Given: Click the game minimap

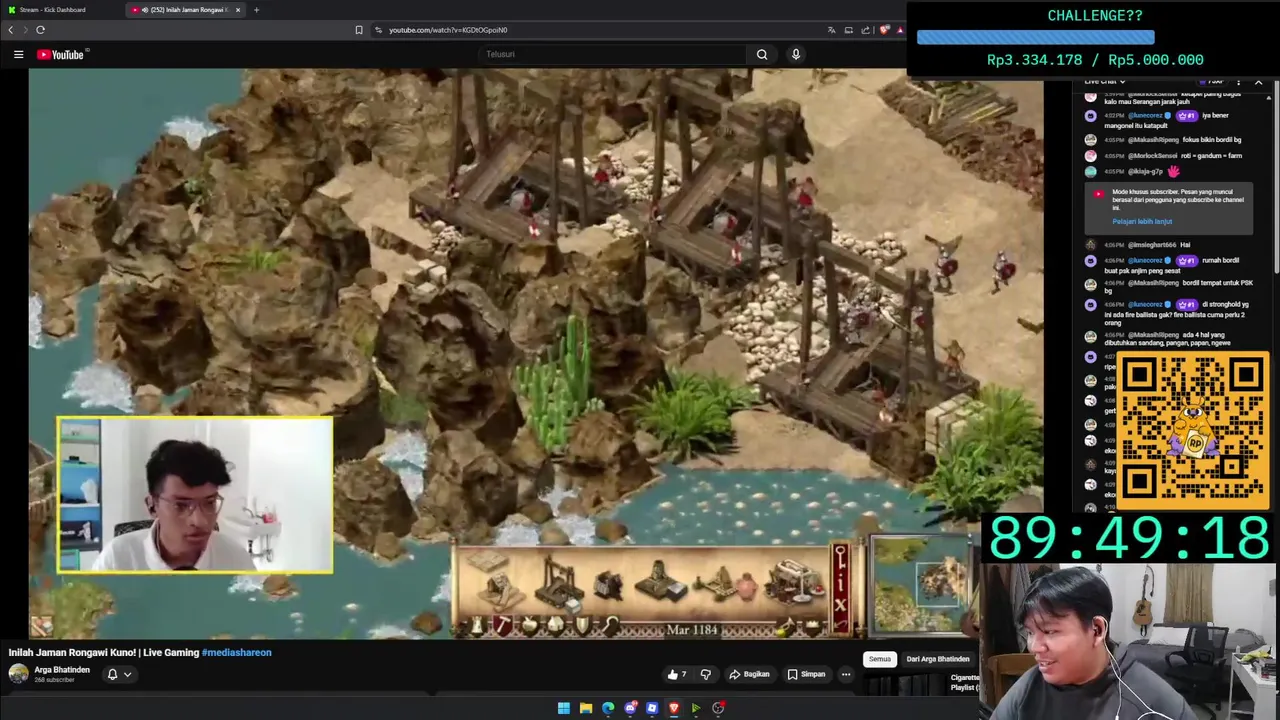Looking at the screenshot, I should 921,586.
